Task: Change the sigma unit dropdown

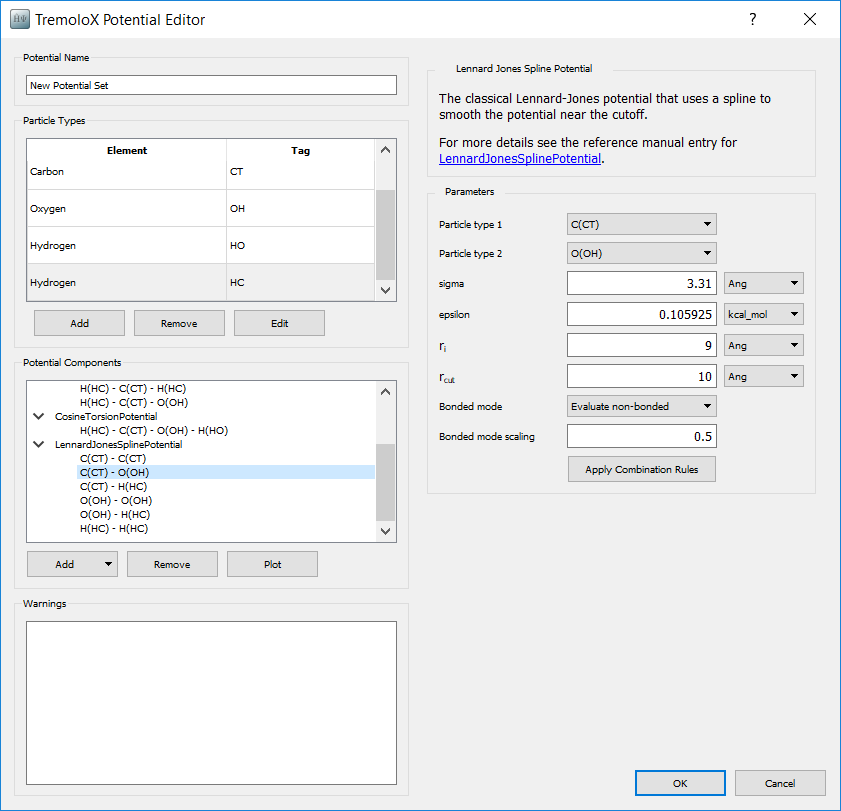Action: (x=764, y=283)
